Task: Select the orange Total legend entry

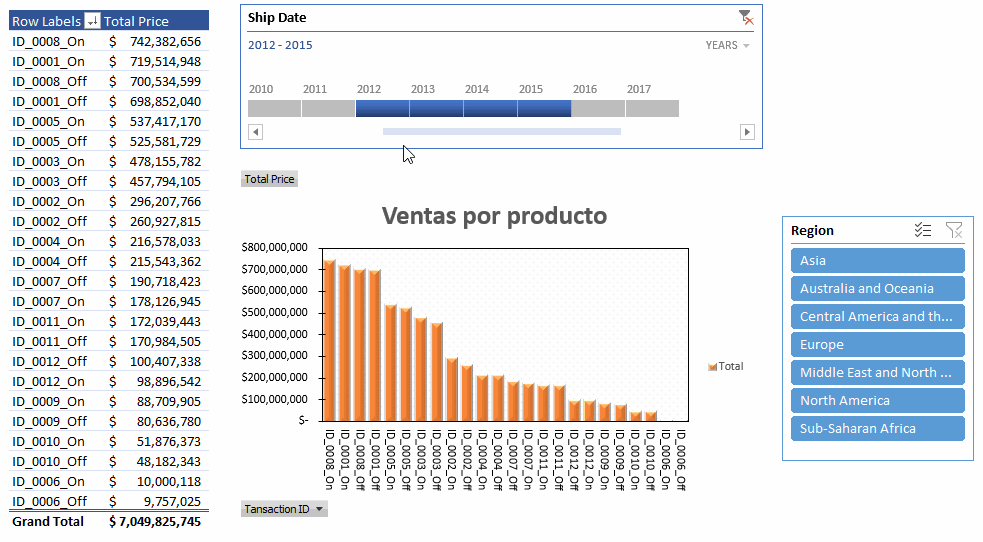Action: point(726,366)
